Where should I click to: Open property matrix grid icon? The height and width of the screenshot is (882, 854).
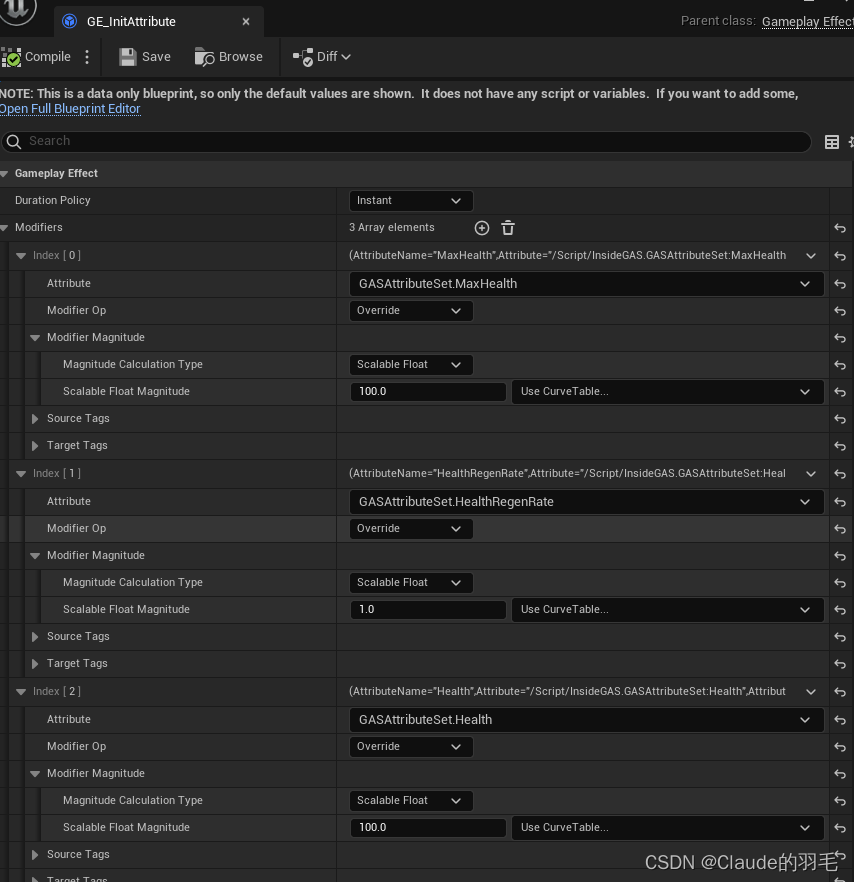(831, 142)
